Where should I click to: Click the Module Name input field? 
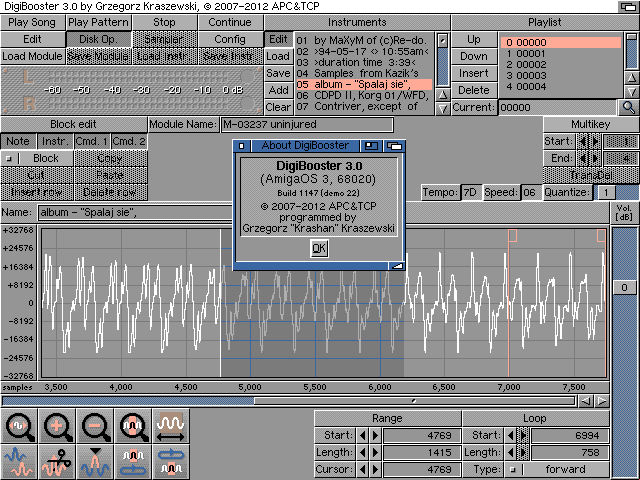[x=307, y=124]
